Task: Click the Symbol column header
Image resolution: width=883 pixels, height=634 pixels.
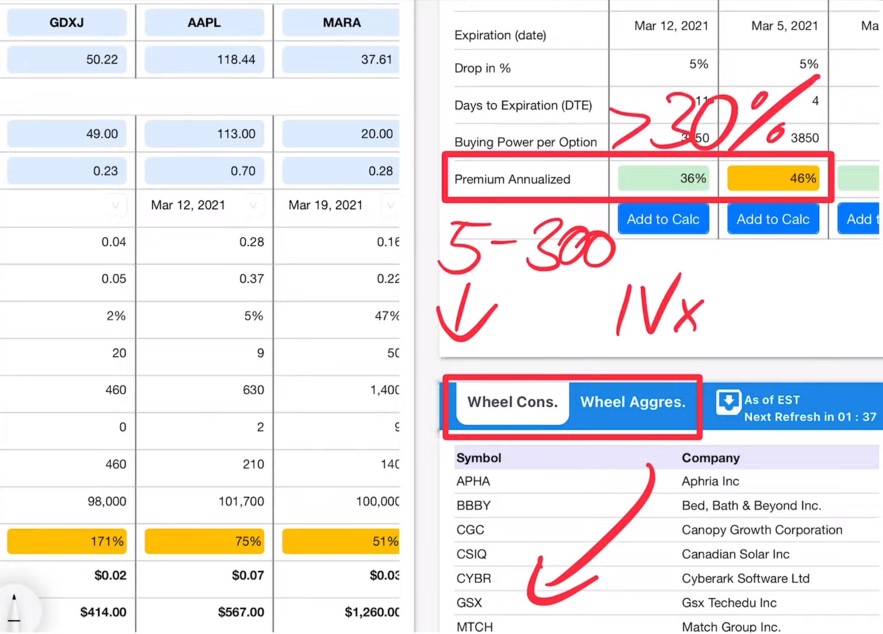Action: click(x=479, y=458)
